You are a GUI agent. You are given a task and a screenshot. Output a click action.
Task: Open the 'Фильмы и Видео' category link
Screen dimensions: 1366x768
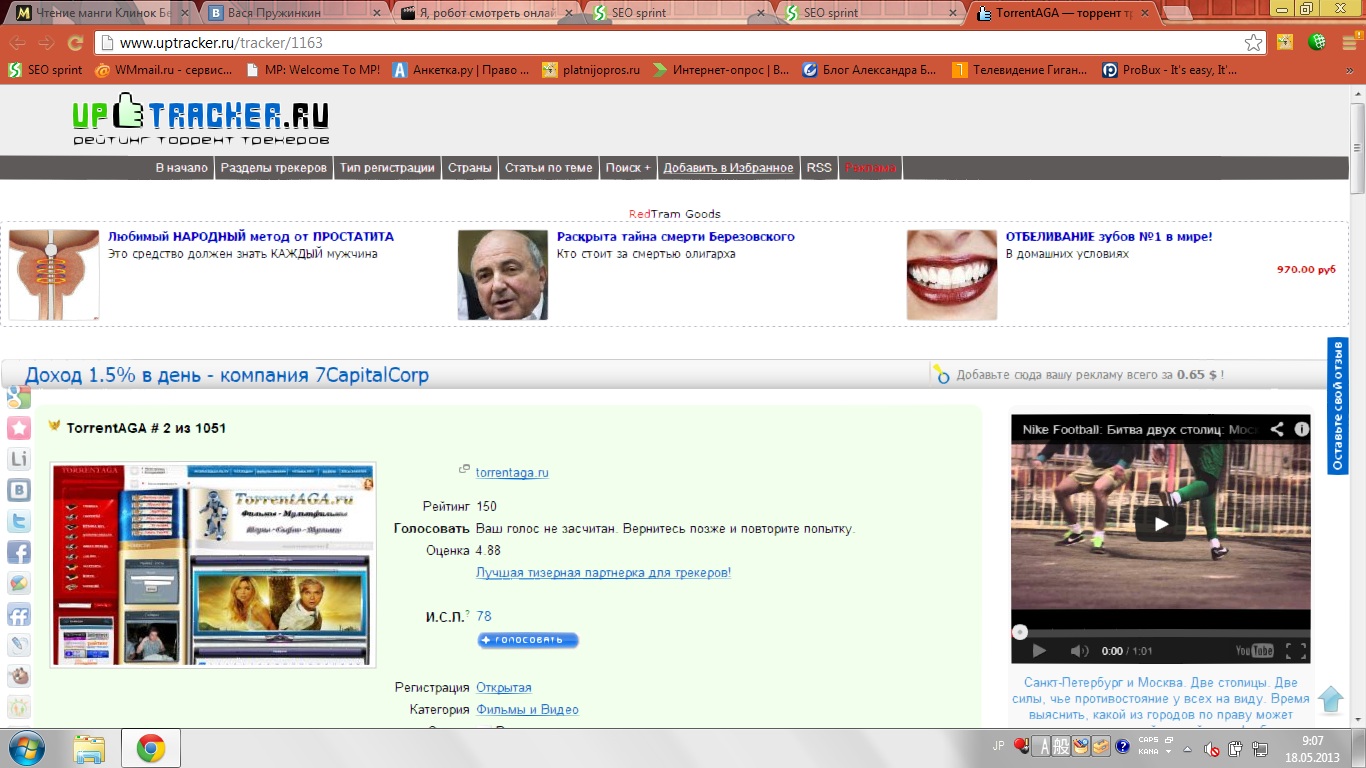tap(527, 710)
